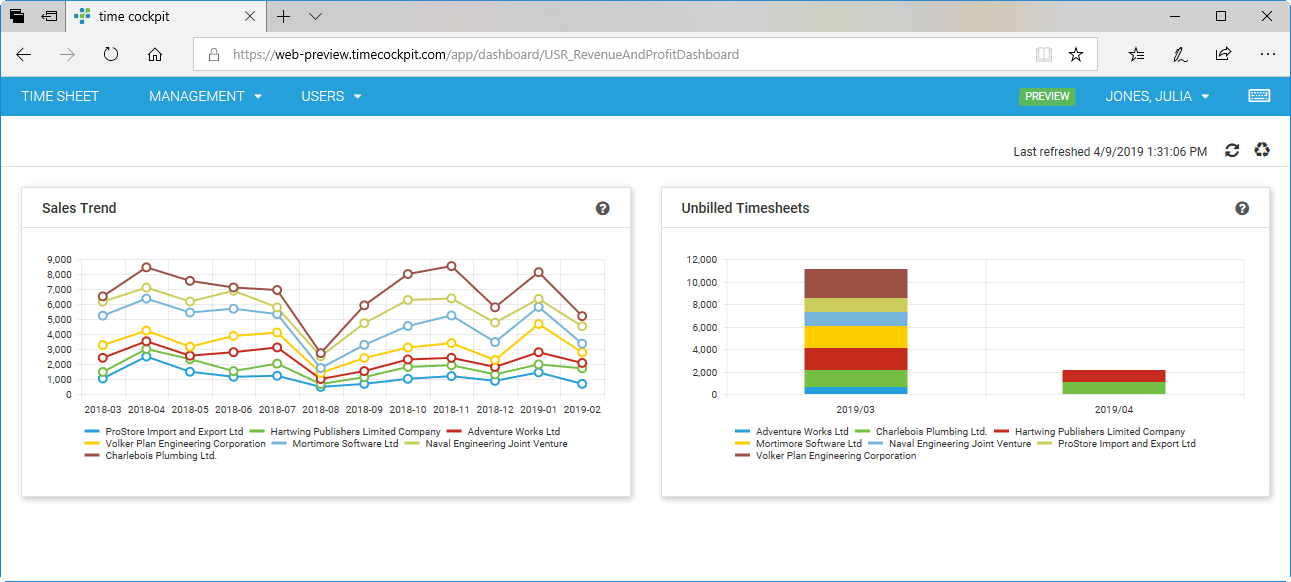
Task: Click the green PREVIEW badge
Action: (1047, 96)
